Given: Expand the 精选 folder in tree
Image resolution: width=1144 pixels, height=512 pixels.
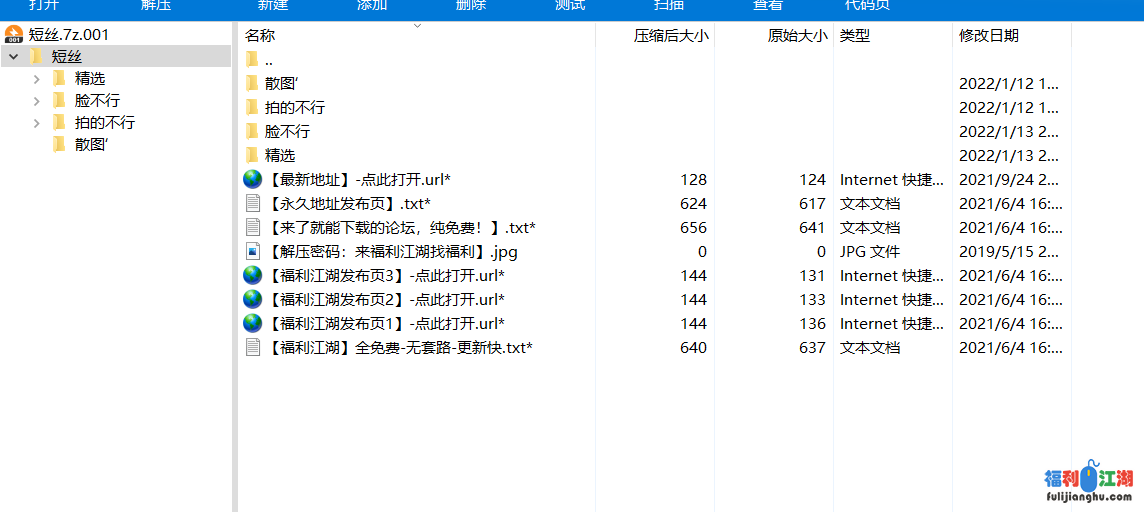Looking at the screenshot, I should click(37, 78).
